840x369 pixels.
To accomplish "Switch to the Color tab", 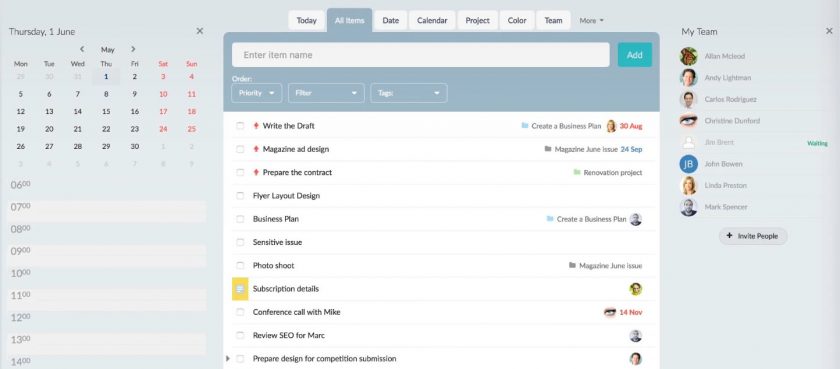I will click(x=517, y=20).
